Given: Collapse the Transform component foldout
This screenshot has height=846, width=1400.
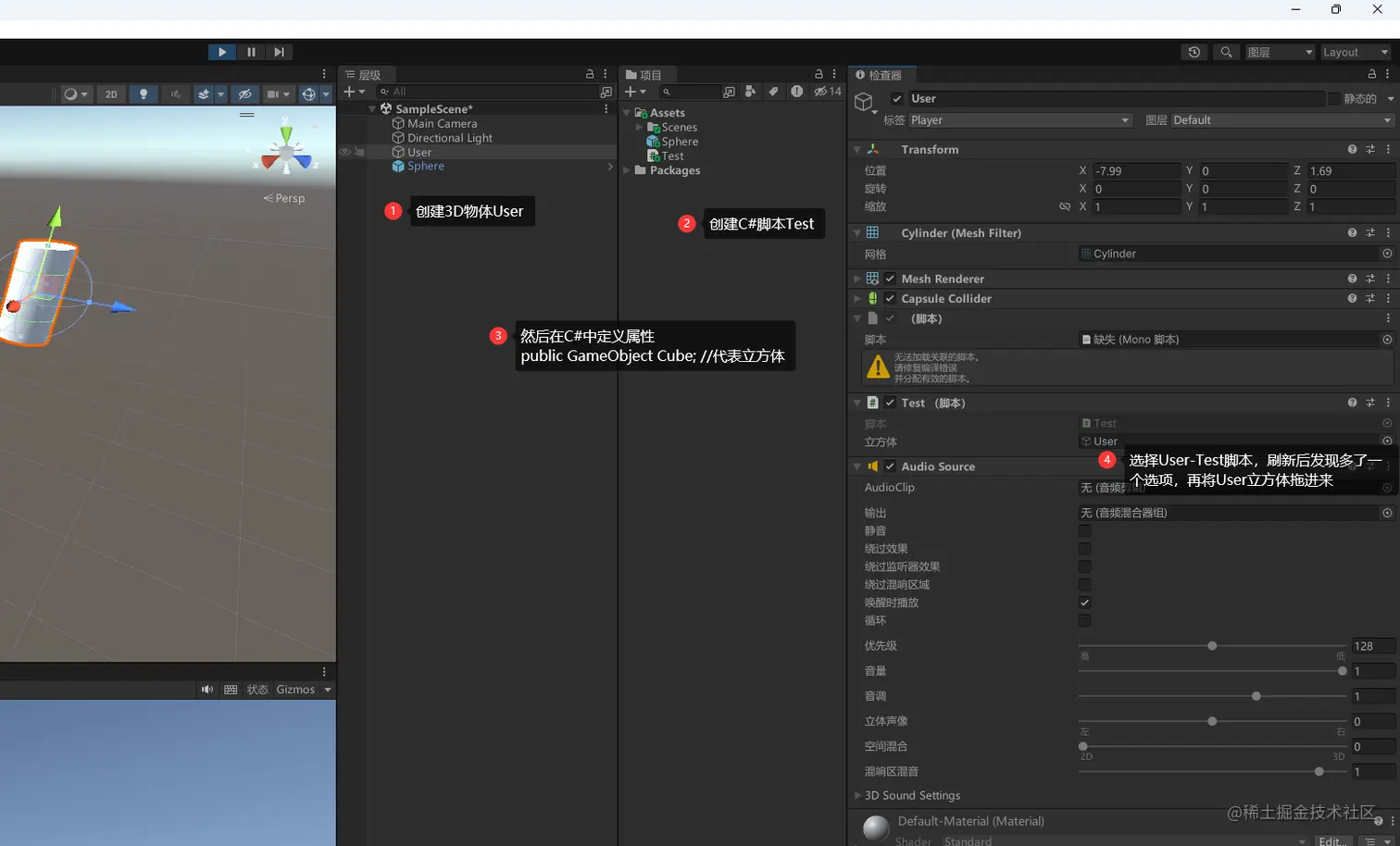Looking at the screenshot, I should 857,149.
